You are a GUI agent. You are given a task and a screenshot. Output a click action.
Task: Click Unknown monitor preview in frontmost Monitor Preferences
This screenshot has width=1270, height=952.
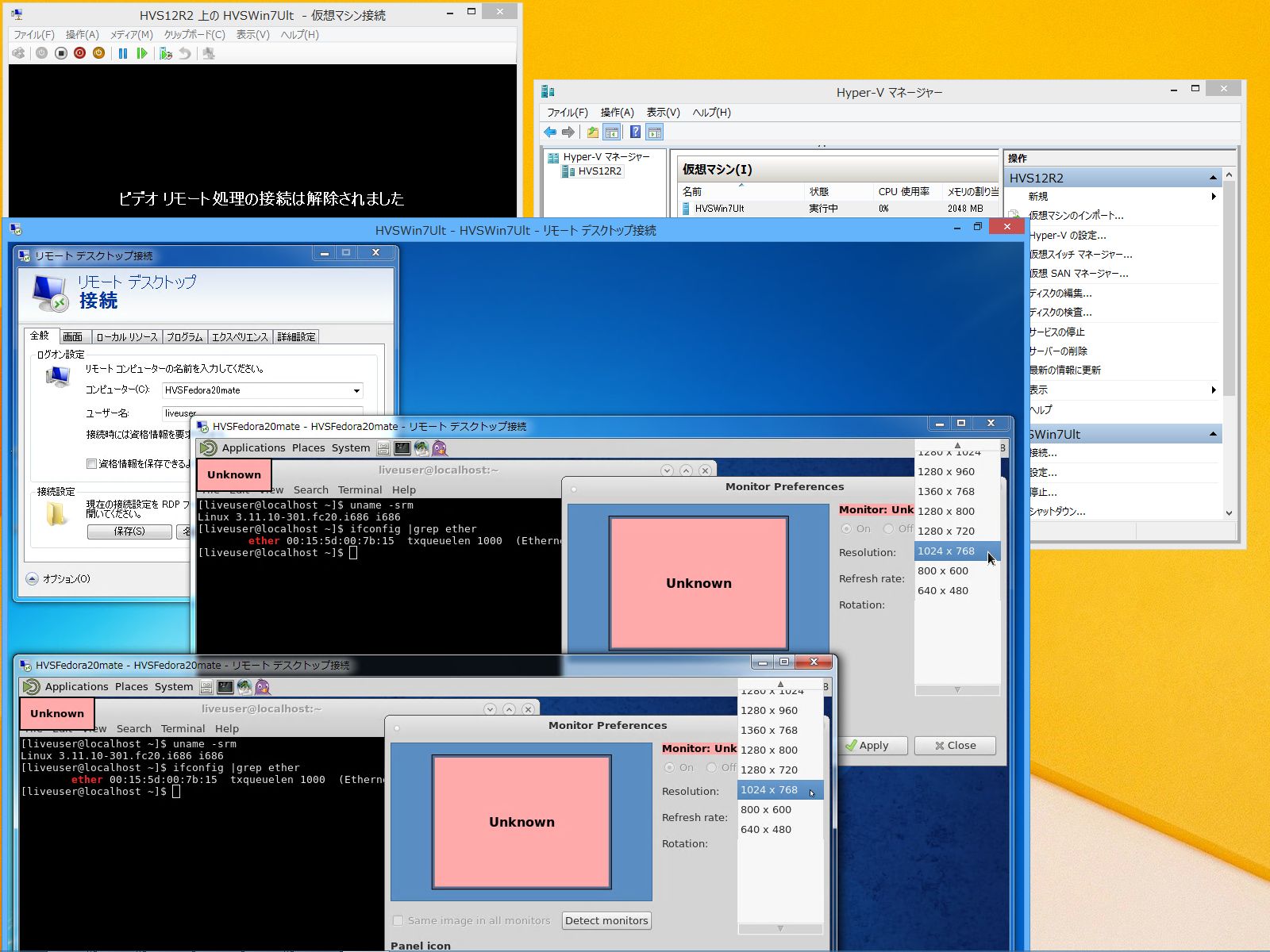pyautogui.click(x=521, y=822)
